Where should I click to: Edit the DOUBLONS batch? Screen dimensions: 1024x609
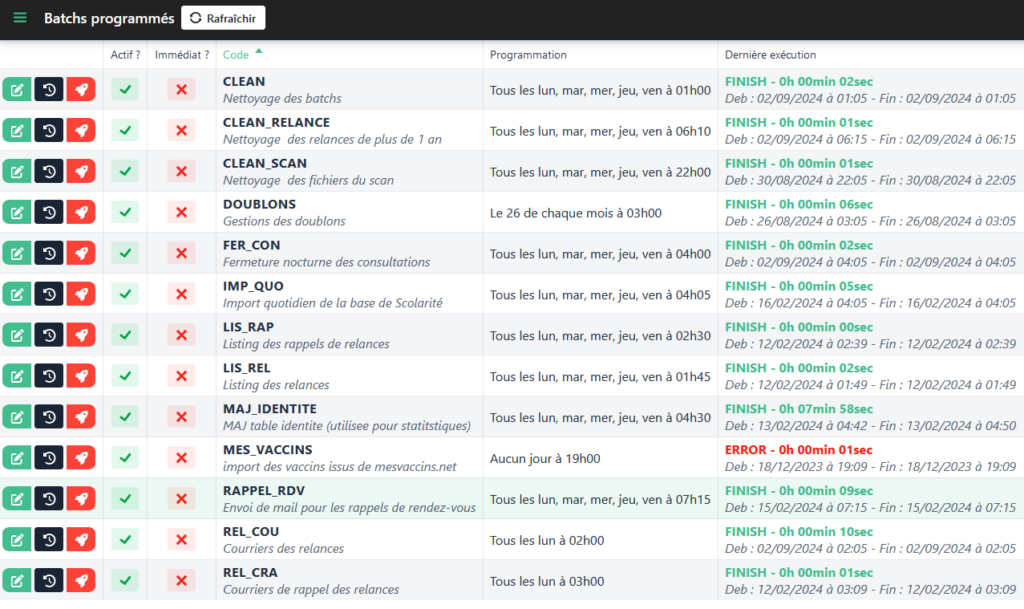tap(17, 212)
